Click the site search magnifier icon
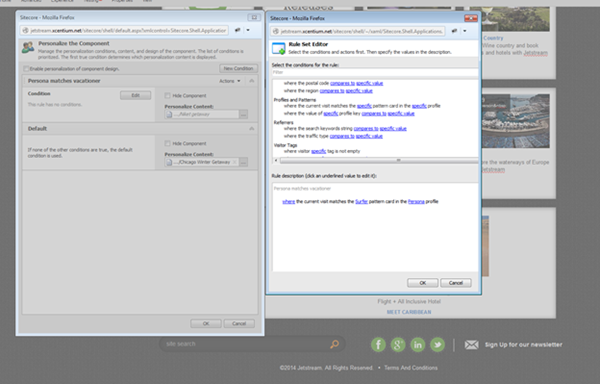The height and width of the screenshot is (384, 600). [x=334, y=344]
